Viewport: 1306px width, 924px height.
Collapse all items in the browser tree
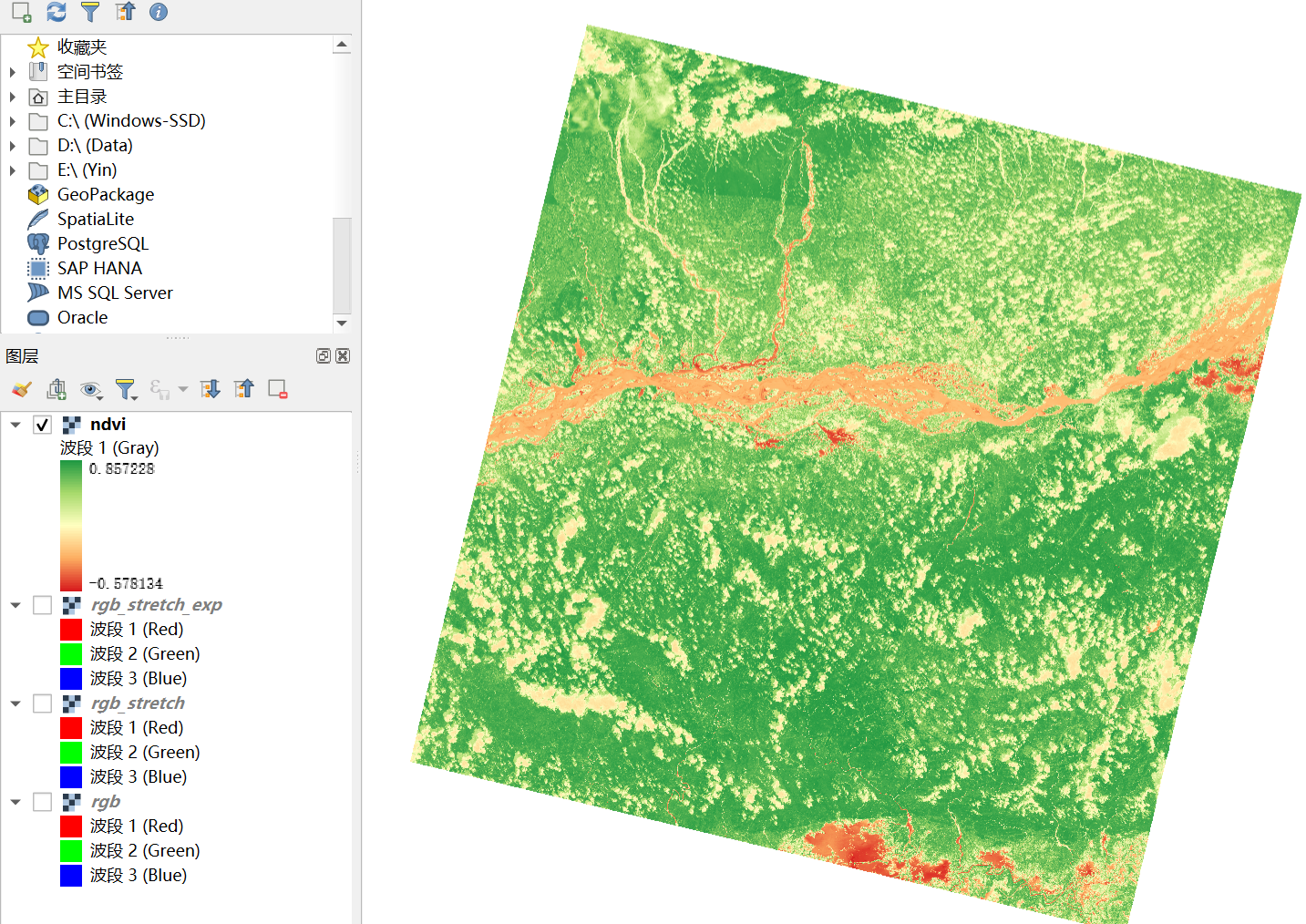pyautogui.click(x=125, y=11)
